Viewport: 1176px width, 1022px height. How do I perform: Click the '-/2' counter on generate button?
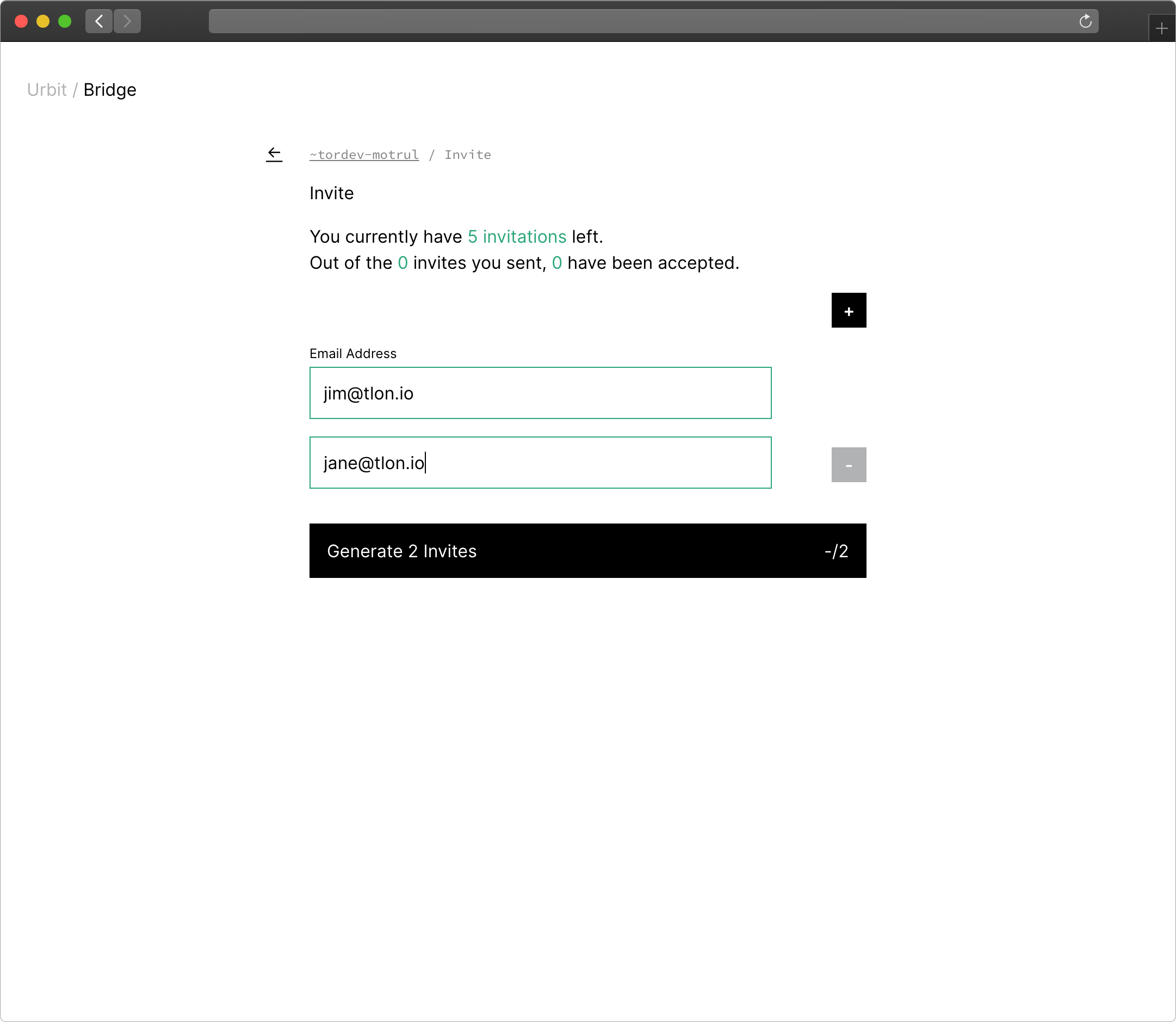point(836,551)
